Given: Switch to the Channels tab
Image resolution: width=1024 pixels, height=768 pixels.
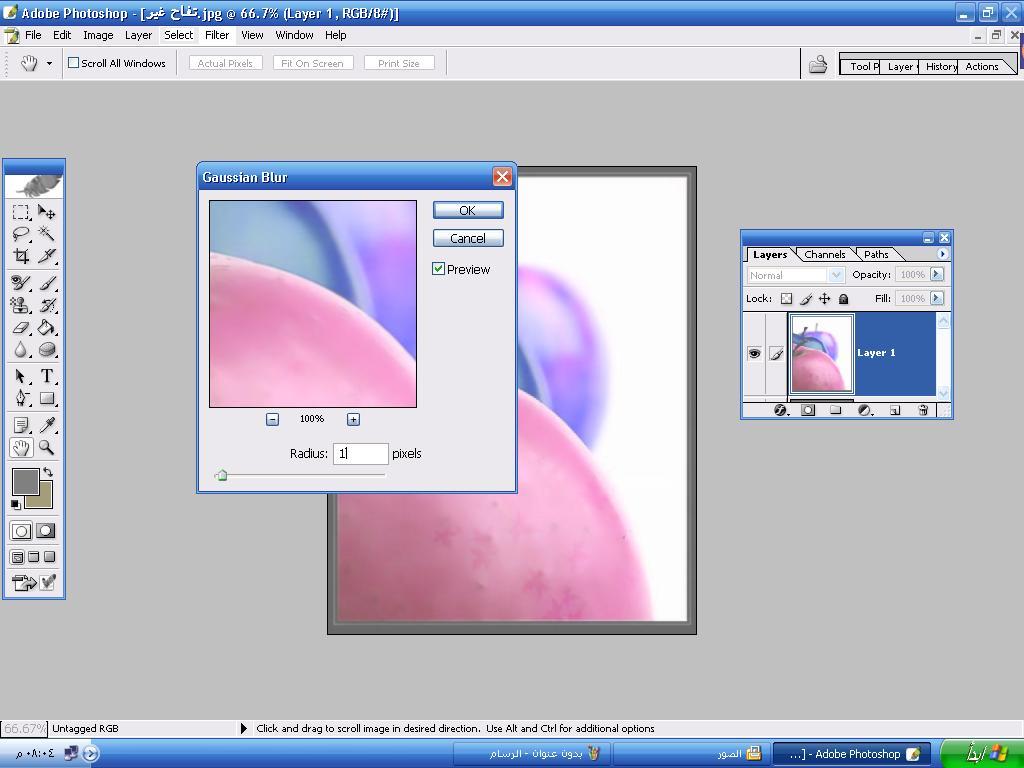Looking at the screenshot, I should [x=825, y=255].
